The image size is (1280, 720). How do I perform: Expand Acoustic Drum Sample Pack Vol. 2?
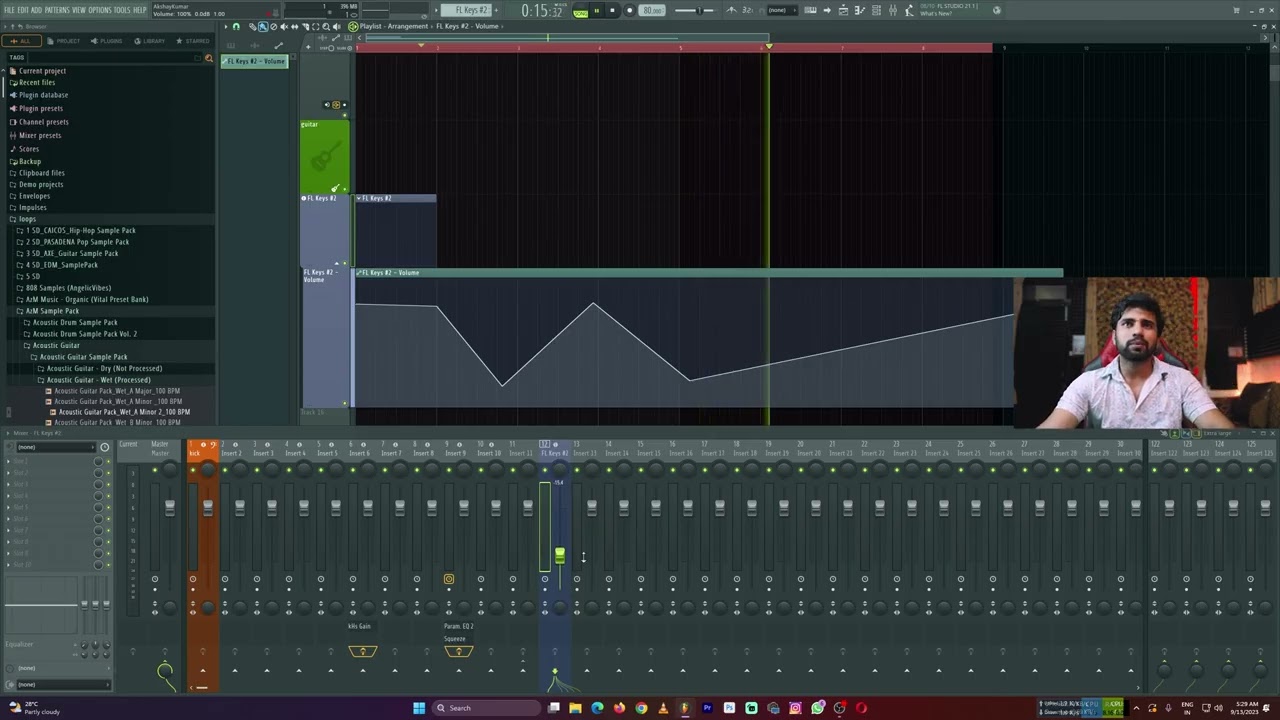84,334
